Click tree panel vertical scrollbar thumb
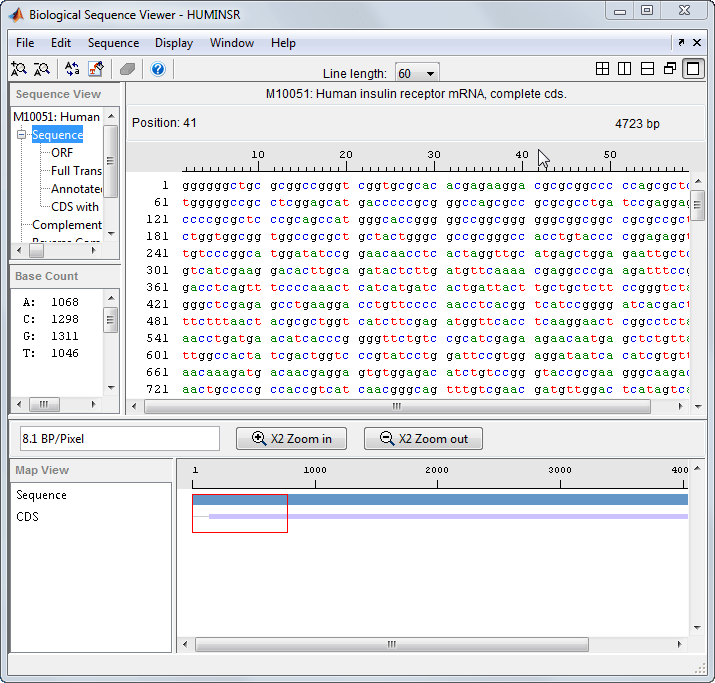The width and height of the screenshot is (715, 683). (x=110, y=161)
